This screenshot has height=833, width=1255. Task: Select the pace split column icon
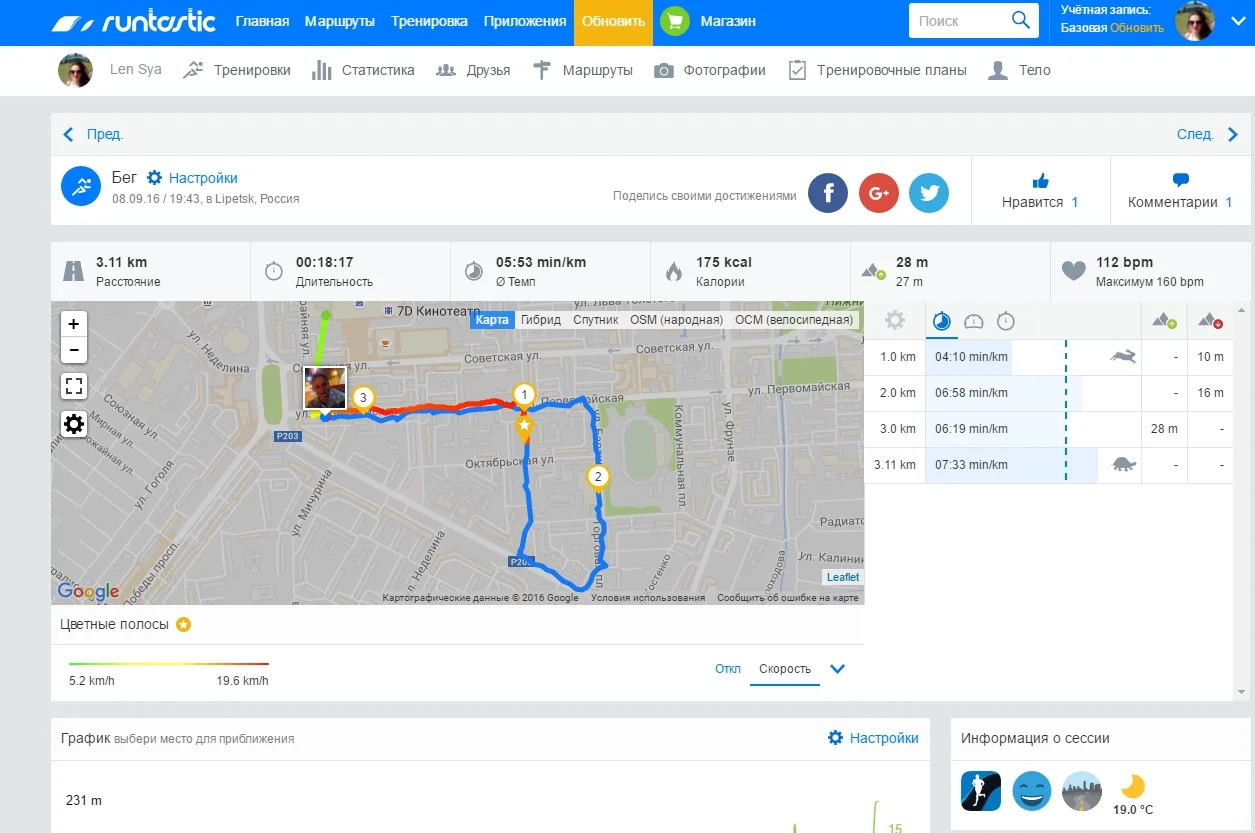pos(942,321)
